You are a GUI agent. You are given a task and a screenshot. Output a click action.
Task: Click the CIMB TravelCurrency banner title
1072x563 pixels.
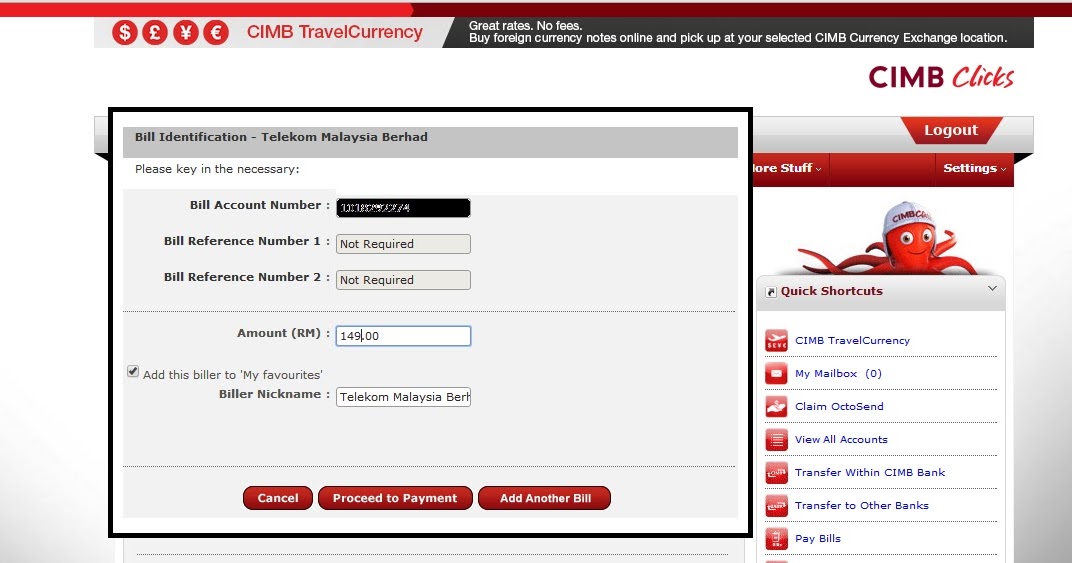(x=335, y=32)
